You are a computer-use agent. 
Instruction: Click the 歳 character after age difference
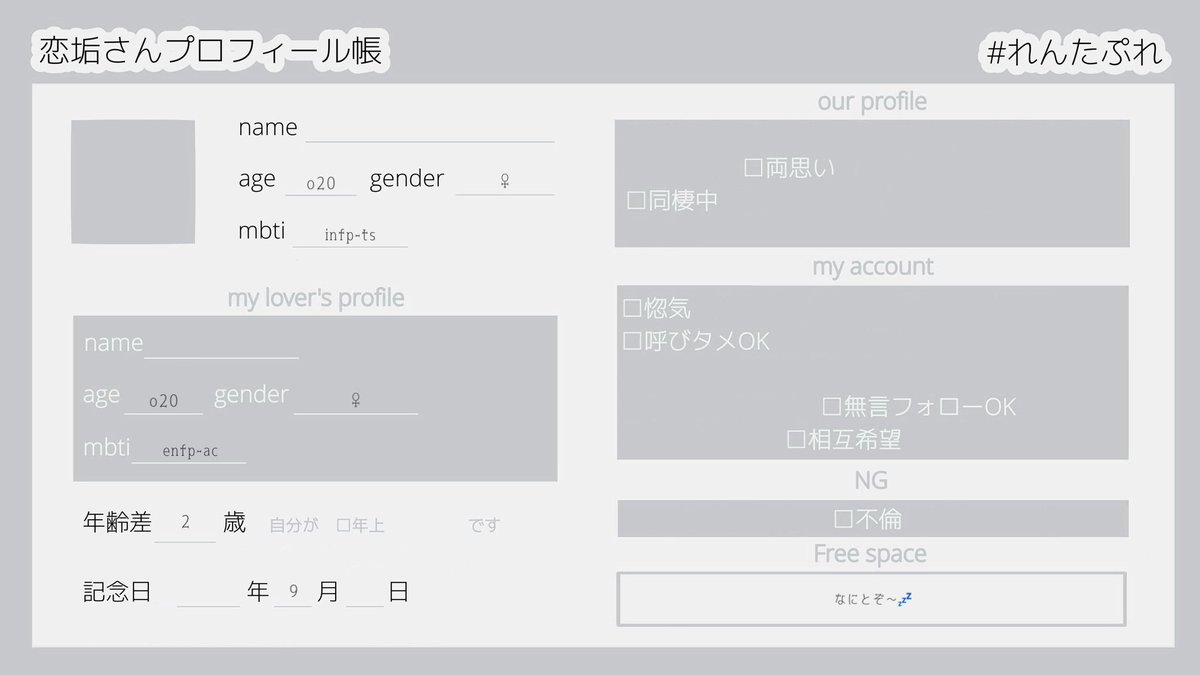[234, 522]
